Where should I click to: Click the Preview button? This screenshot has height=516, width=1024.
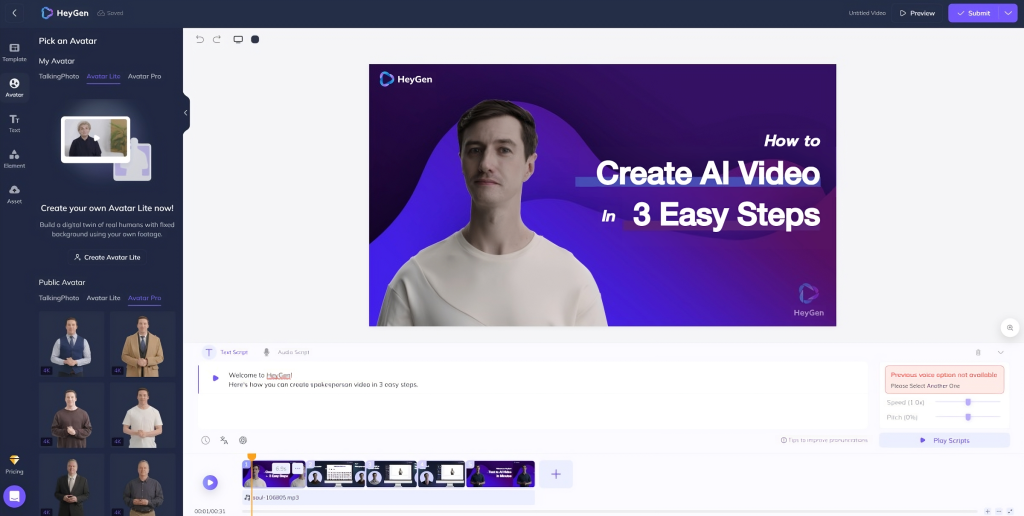(917, 13)
